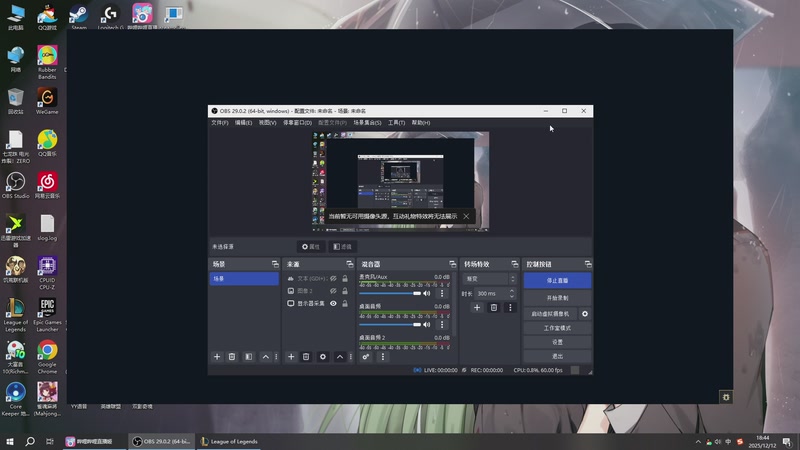This screenshot has height=450, width=800.
Task: Click the blue Stop Streaming button
Action: (557, 281)
